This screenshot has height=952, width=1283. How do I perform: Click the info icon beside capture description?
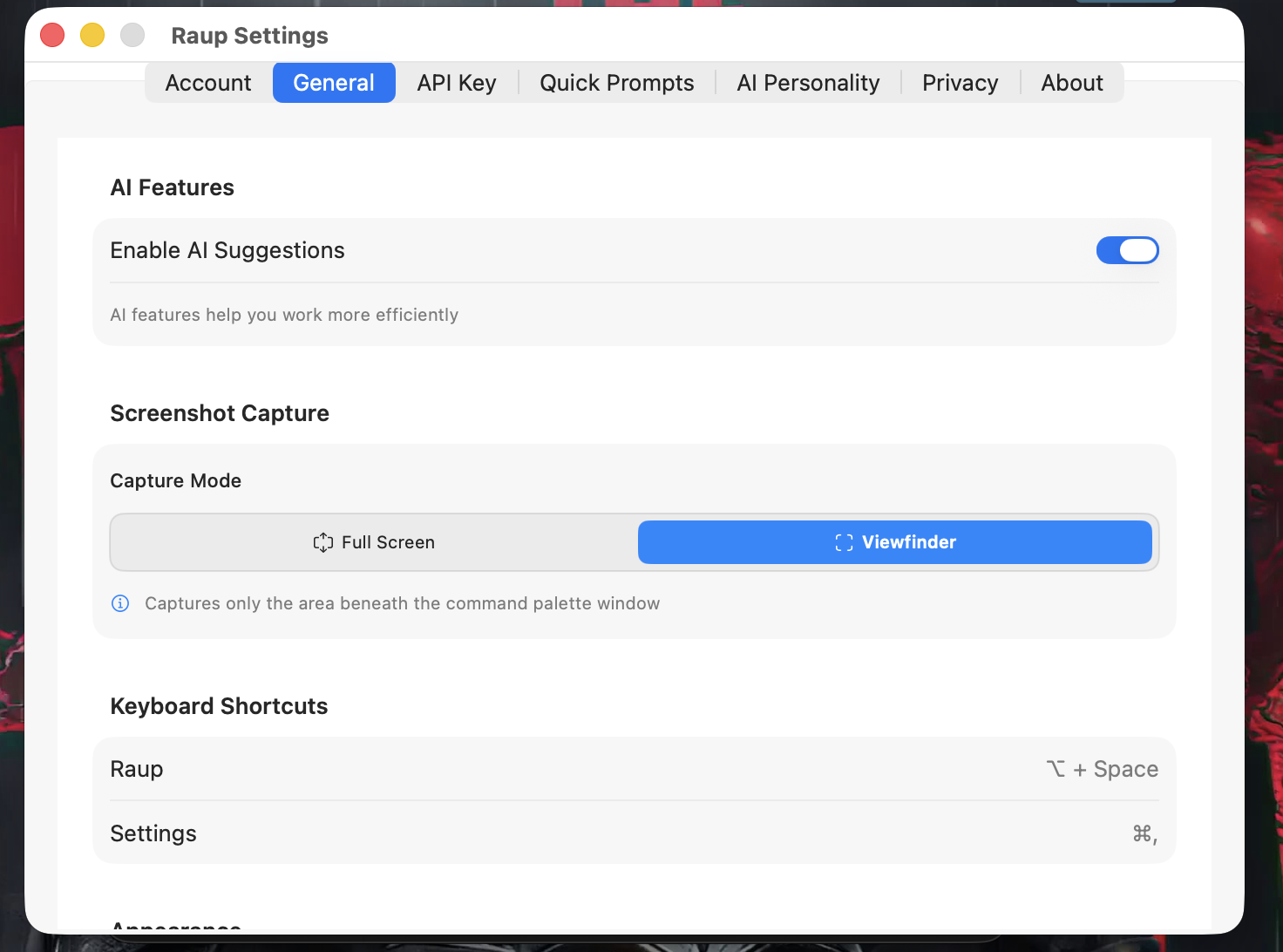click(120, 603)
